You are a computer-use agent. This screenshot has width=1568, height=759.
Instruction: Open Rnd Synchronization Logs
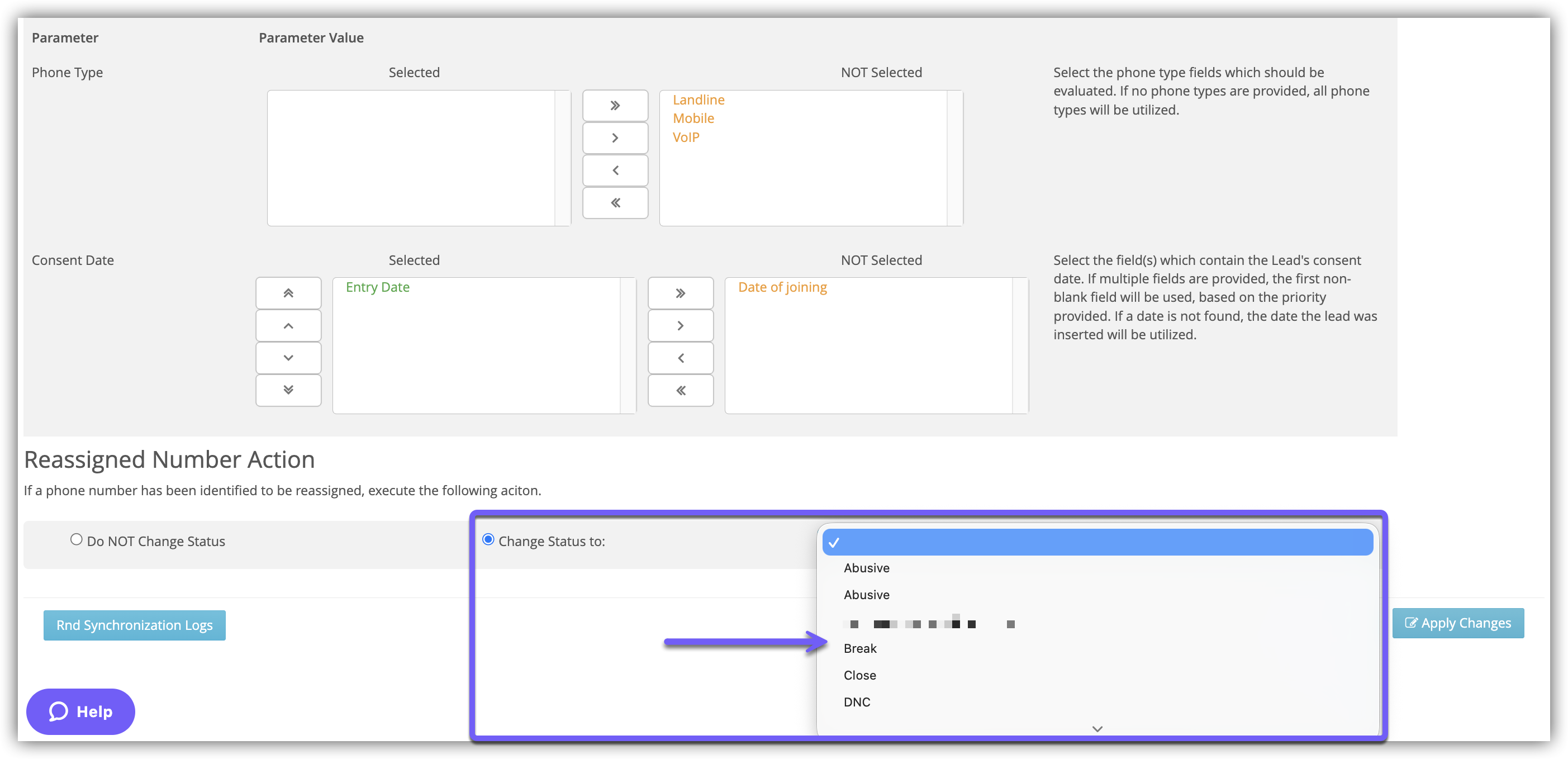coord(135,625)
